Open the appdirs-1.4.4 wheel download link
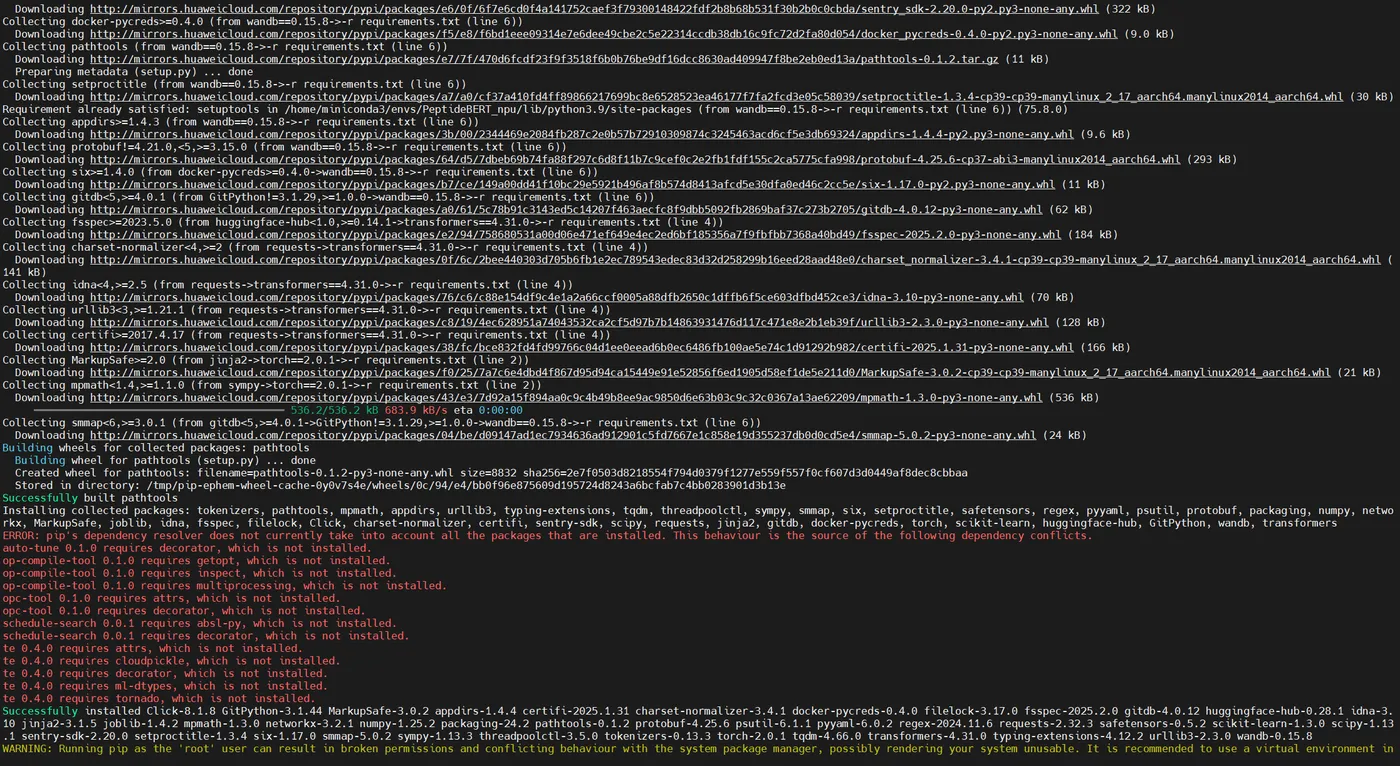The image size is (1400, 766). (x=582, y=134)
